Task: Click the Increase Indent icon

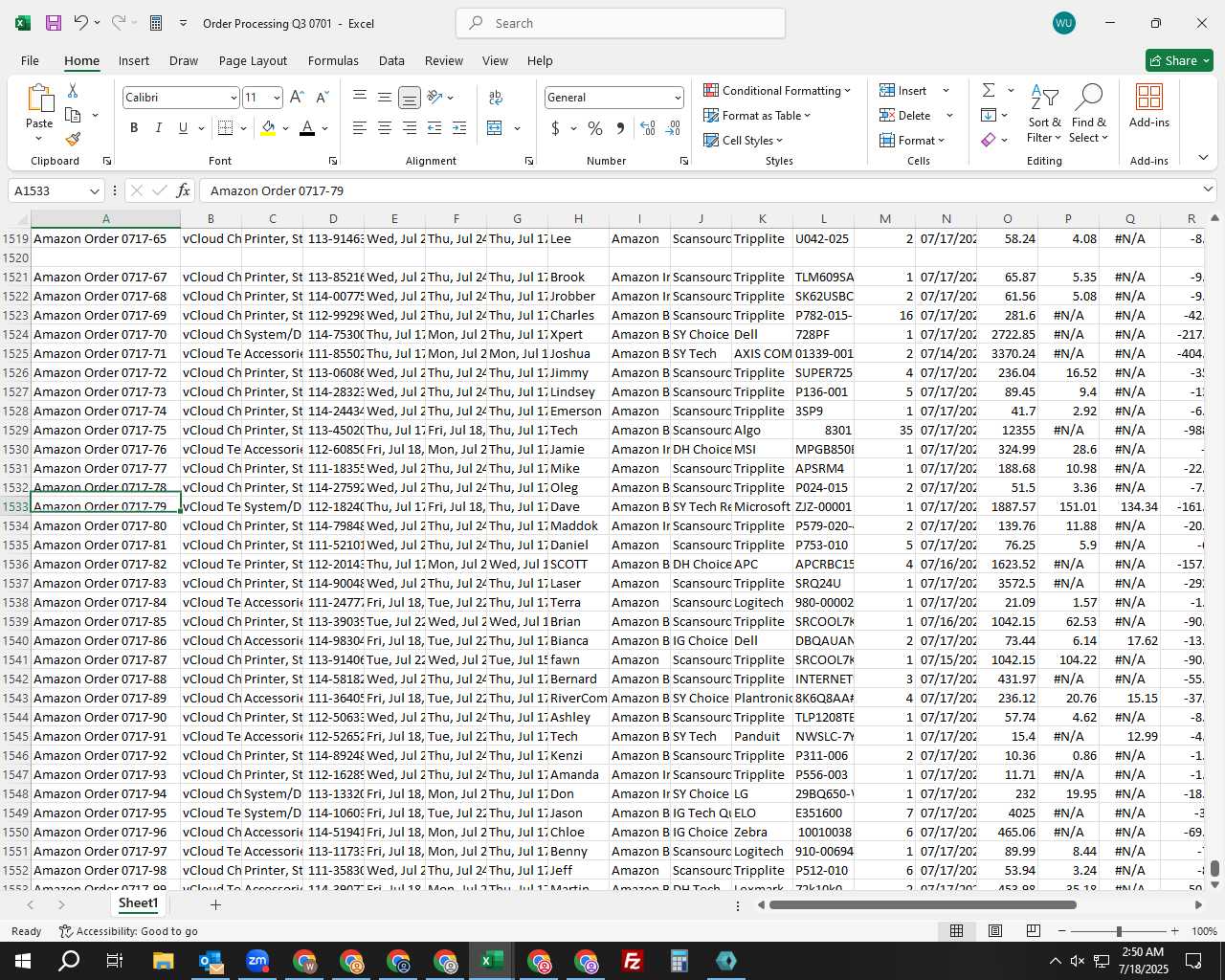Action: point(459,128)
